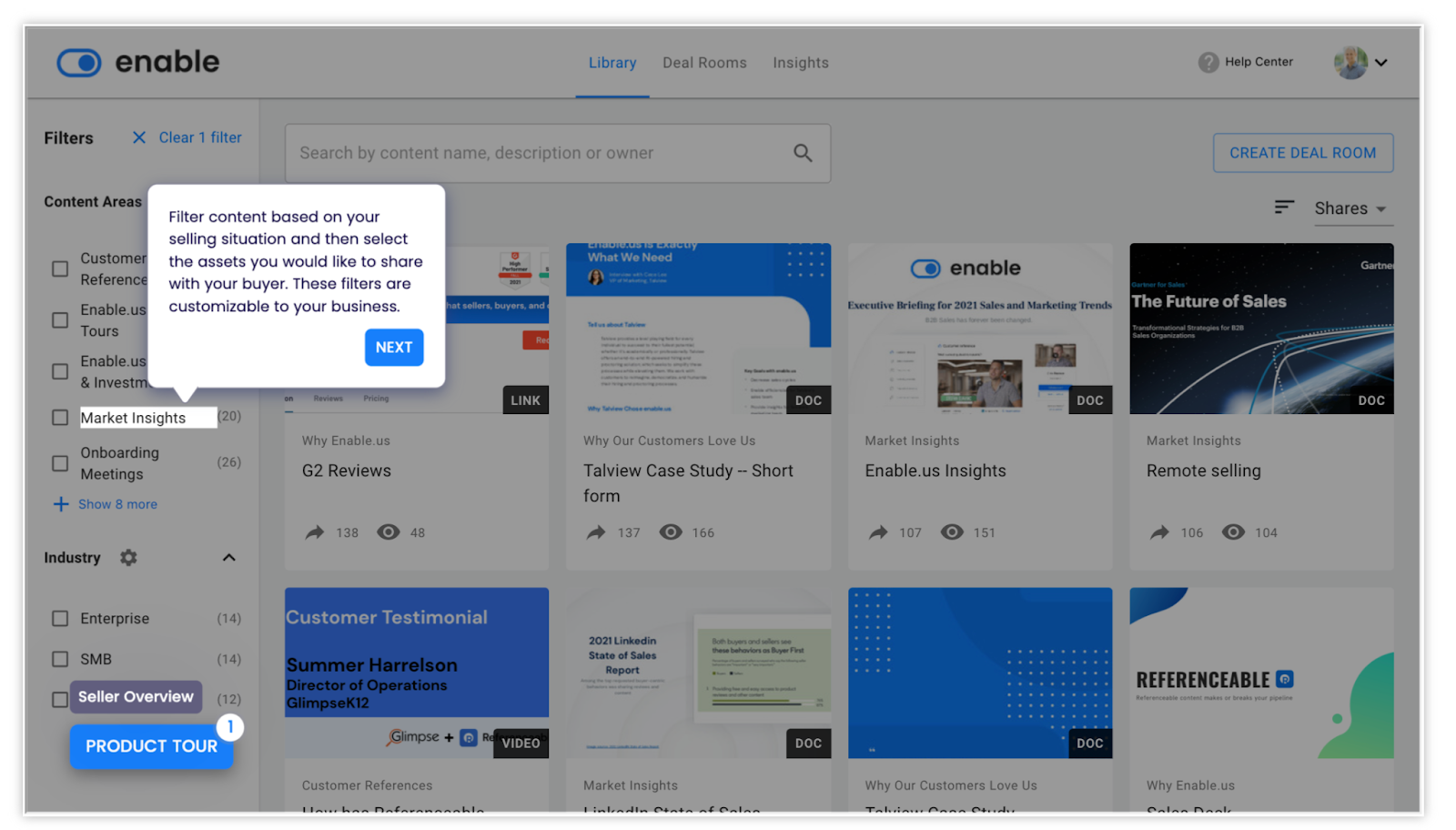Click the CREATE DEAL ROOM button
The image size is (1456, 830).
(x=1302, y=153)
